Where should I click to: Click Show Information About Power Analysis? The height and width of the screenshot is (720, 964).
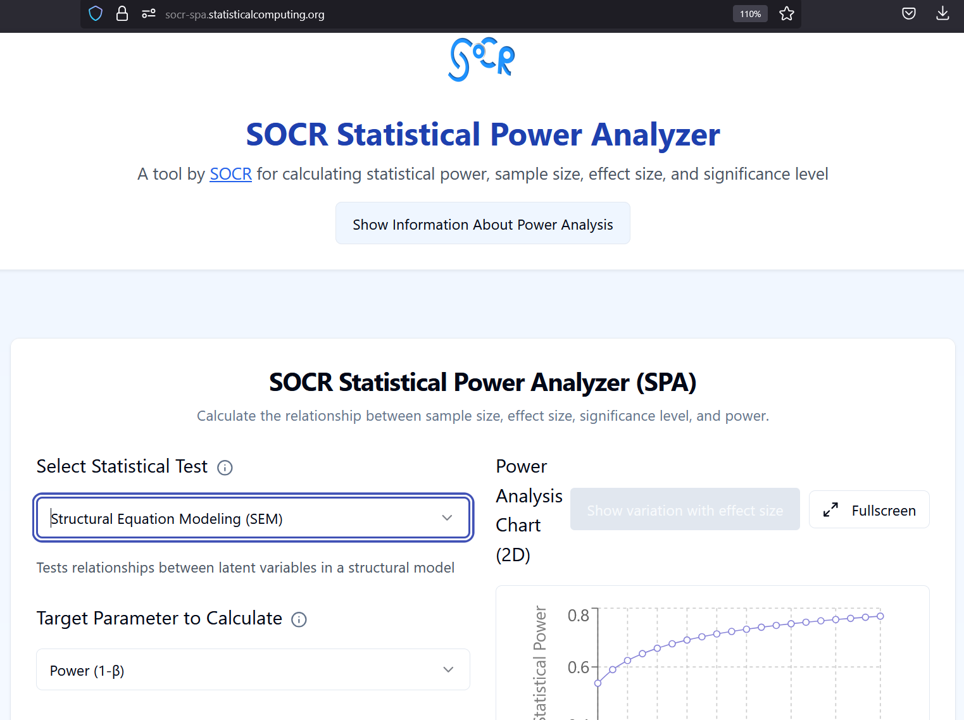pos(482,223)
